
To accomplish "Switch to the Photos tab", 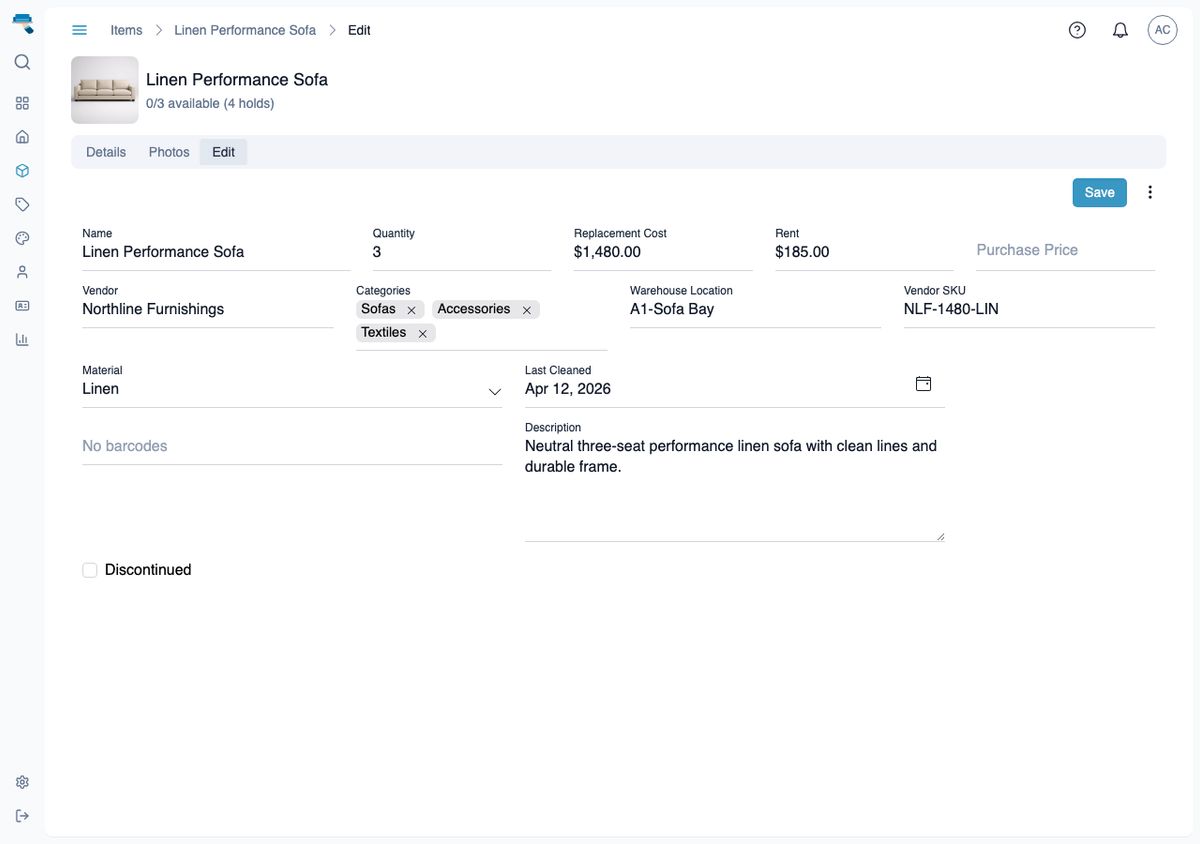I will pos(169,152).
